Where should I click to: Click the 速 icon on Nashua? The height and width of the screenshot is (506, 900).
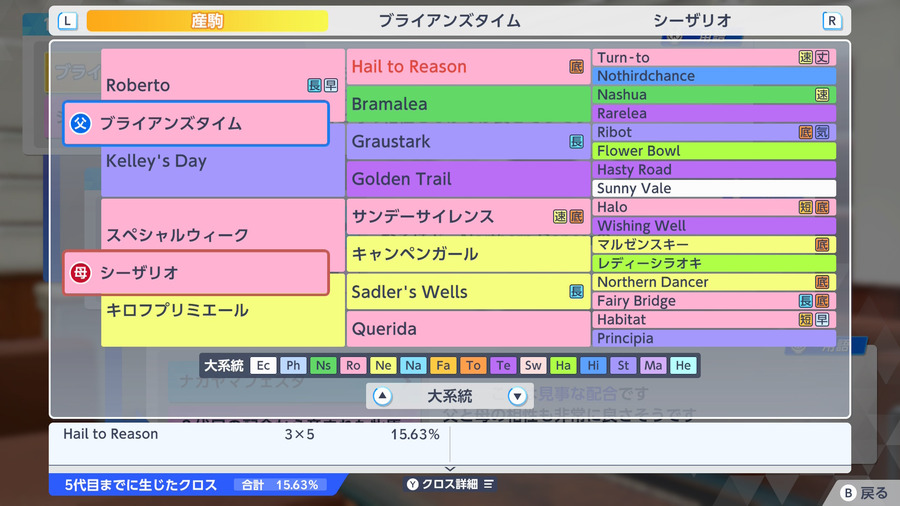(822, 95)
